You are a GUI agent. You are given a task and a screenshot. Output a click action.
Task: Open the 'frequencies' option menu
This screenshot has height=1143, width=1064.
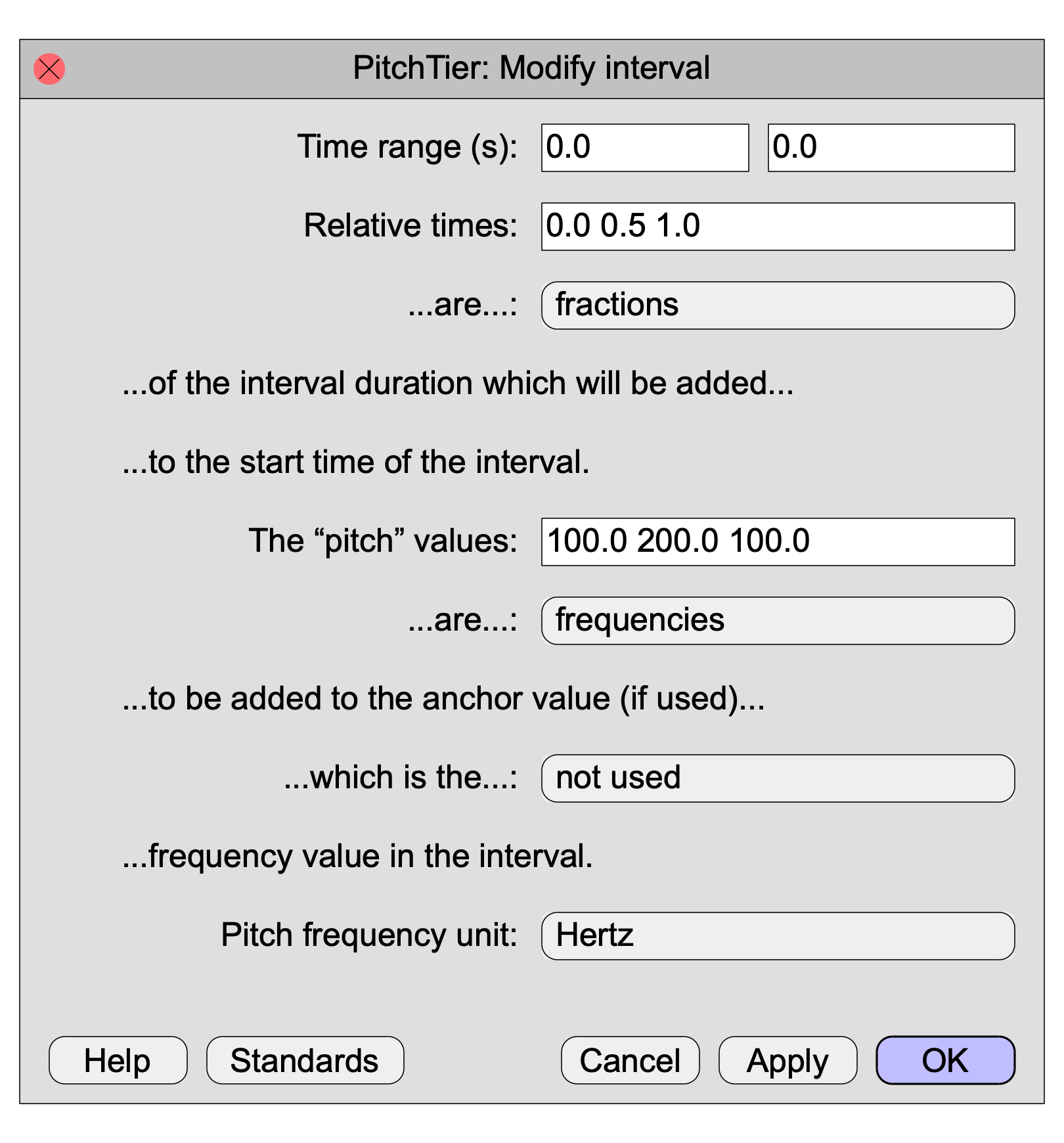tap(778, 621)
